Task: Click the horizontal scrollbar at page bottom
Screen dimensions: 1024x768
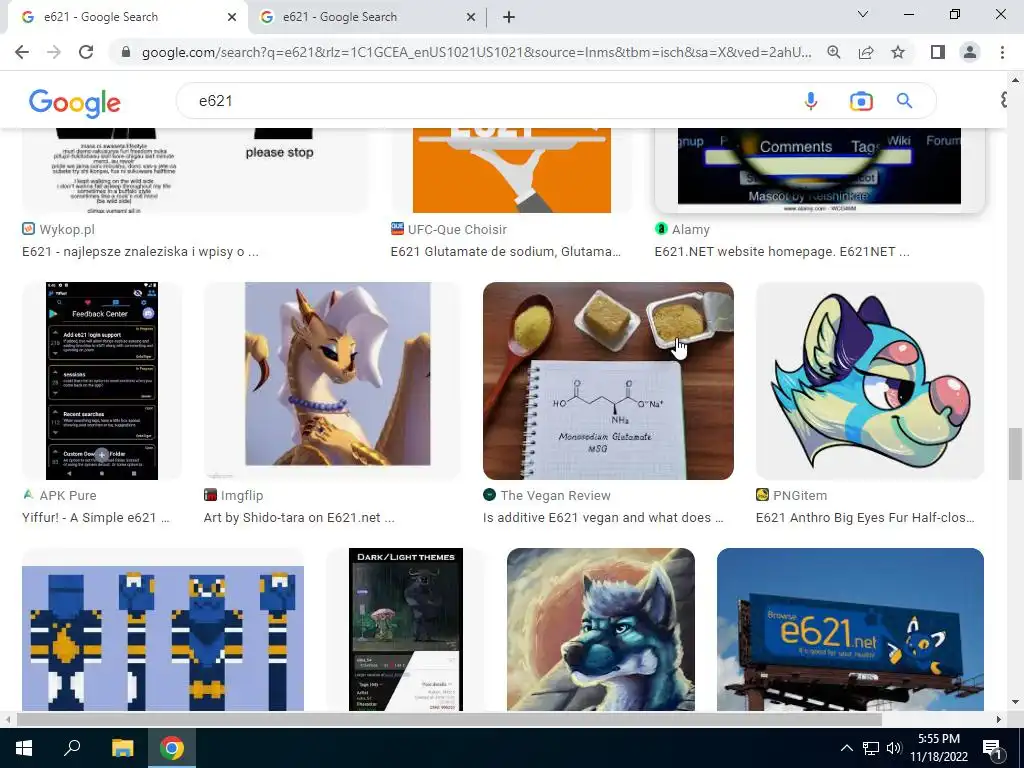Action: (449, 719)
